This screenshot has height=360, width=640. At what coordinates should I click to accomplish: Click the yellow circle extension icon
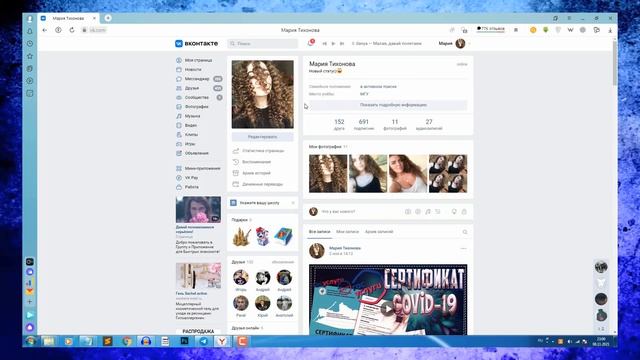point(533,30)
